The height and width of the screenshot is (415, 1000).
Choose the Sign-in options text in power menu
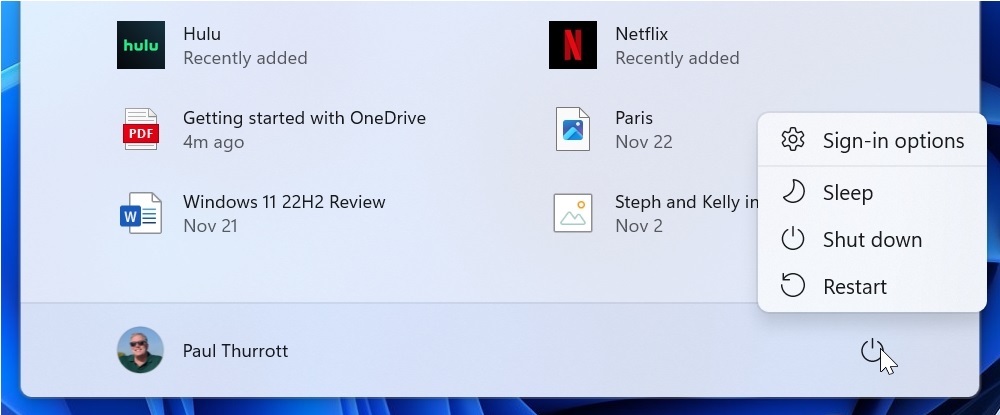click(893, 141)
